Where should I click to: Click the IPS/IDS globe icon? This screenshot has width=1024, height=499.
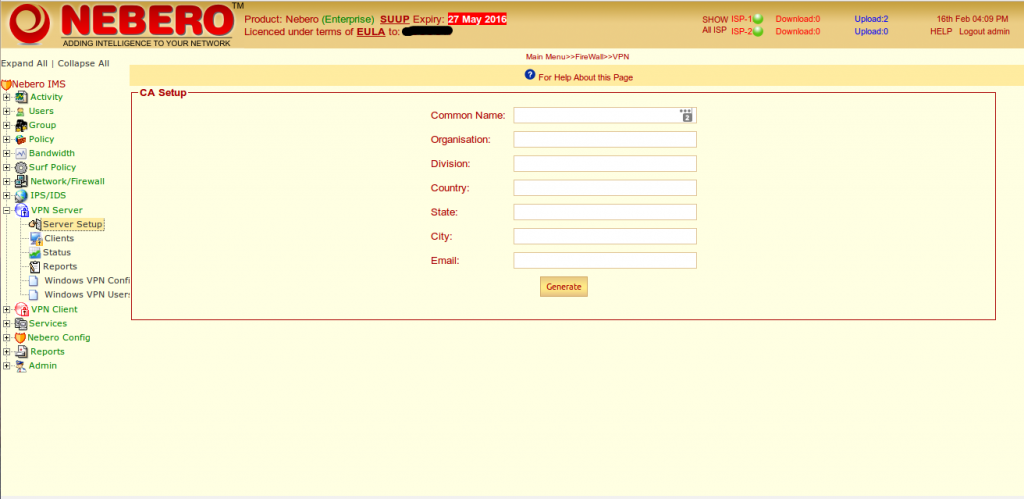click(x=21, y=195)
